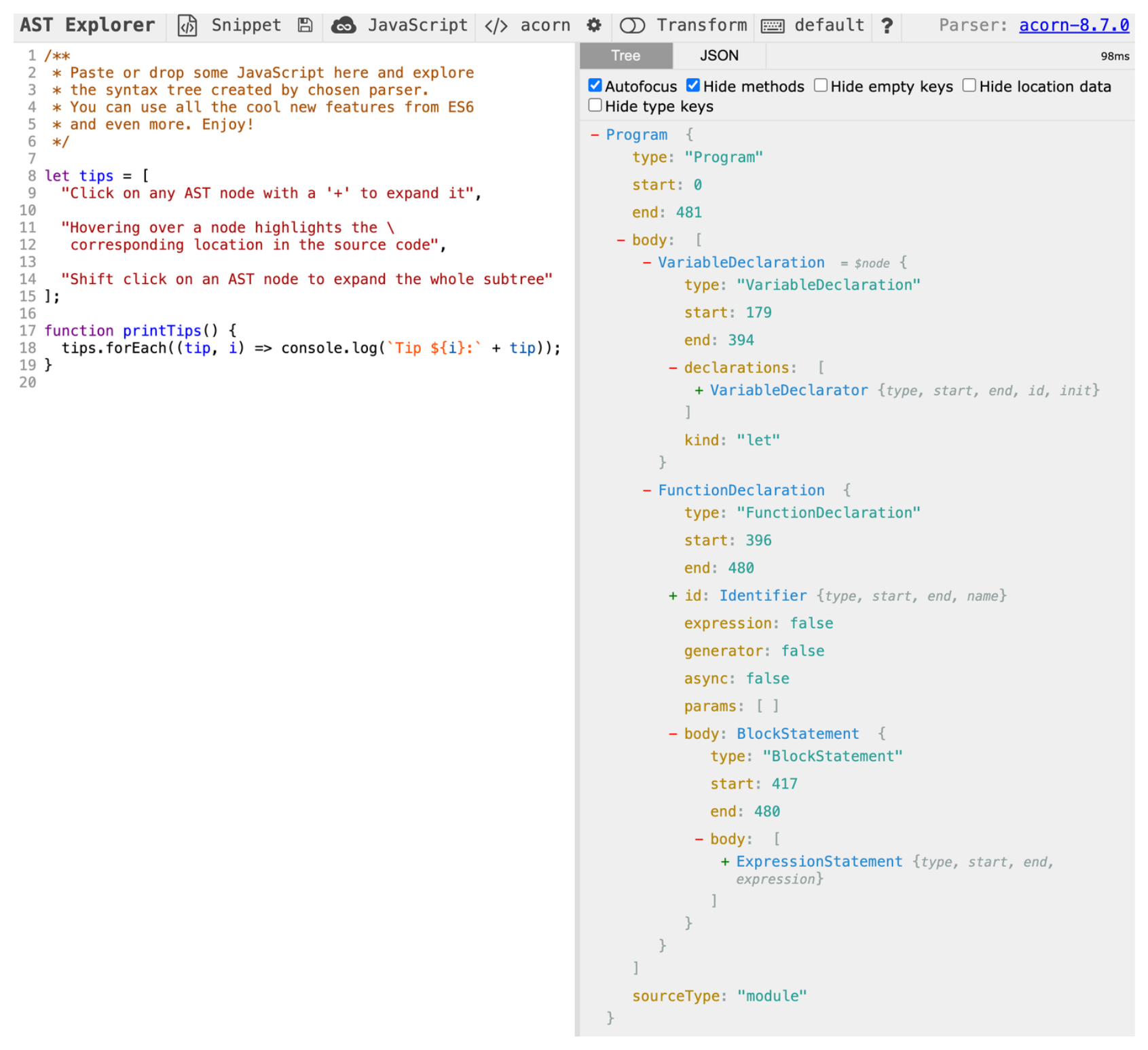Collapse the declarations array
The width and height of the screenshot is (1148, 1050).
[x=673, y=367]
